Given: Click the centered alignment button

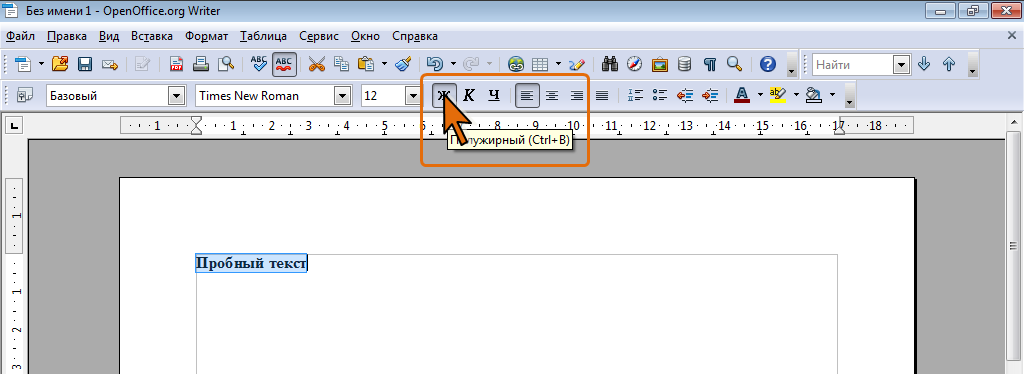Looking at the screenshot, I should (x=552, y=96).
